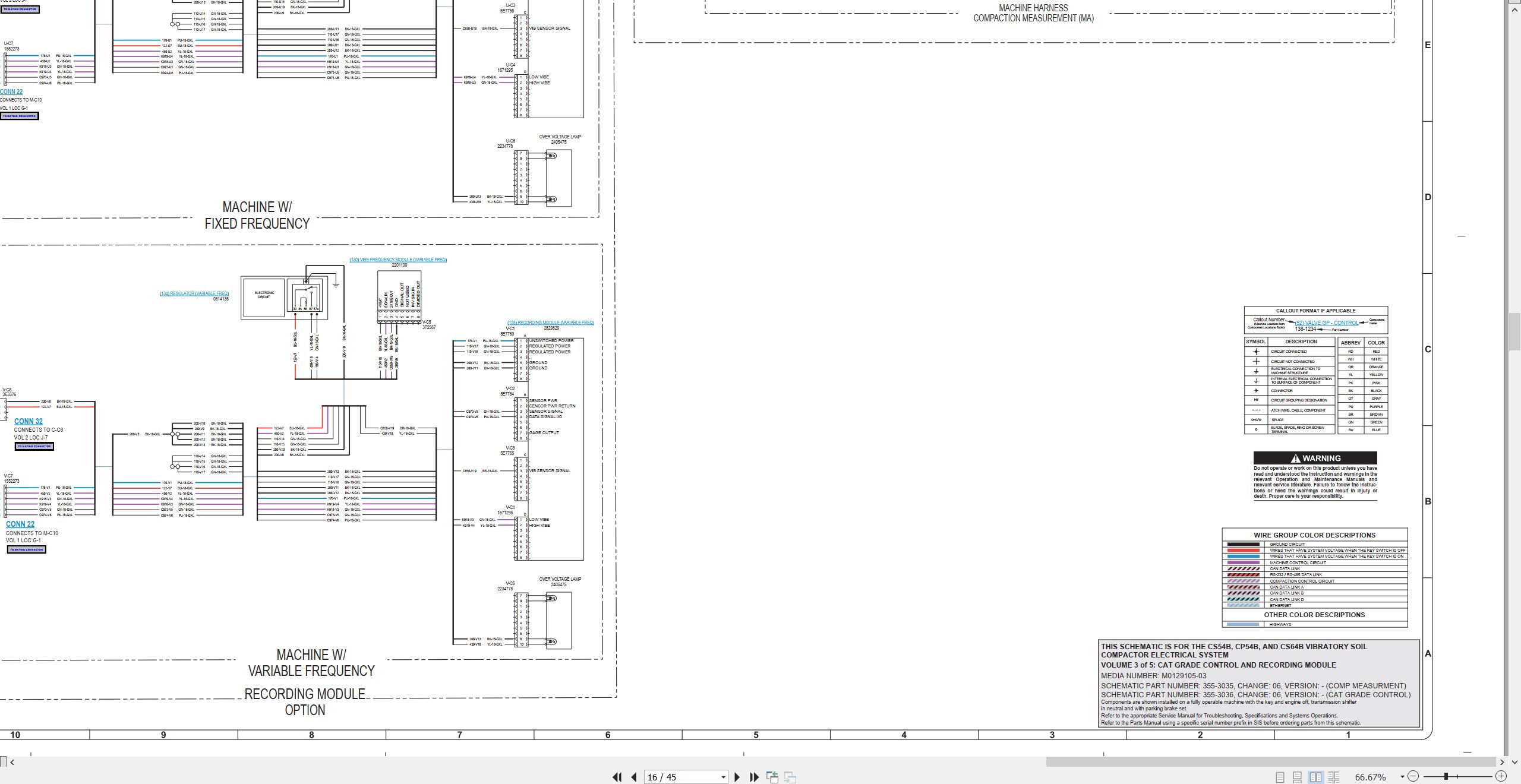Click the OTHER COLOR DESCRIPTIONS heading
Image resolution: width=1521 pixels, height=784 pixels.
tap(1314, 615)
